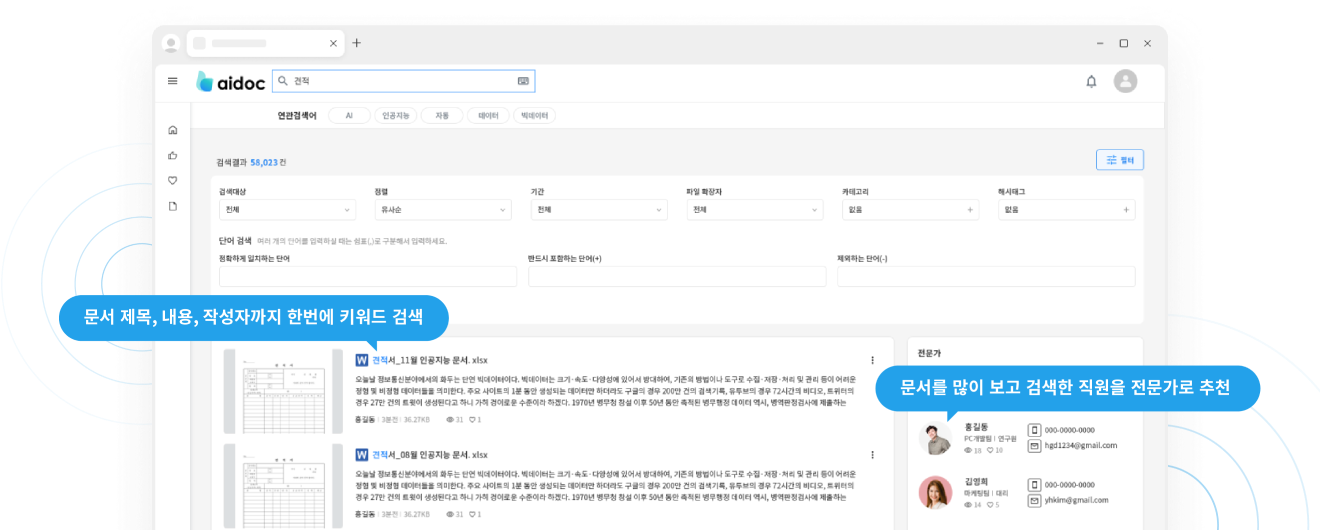The height and width of the screenshot is (530, 1320).
Task: Click the view count eye on 견적서_08월 result
Action: 449,514
